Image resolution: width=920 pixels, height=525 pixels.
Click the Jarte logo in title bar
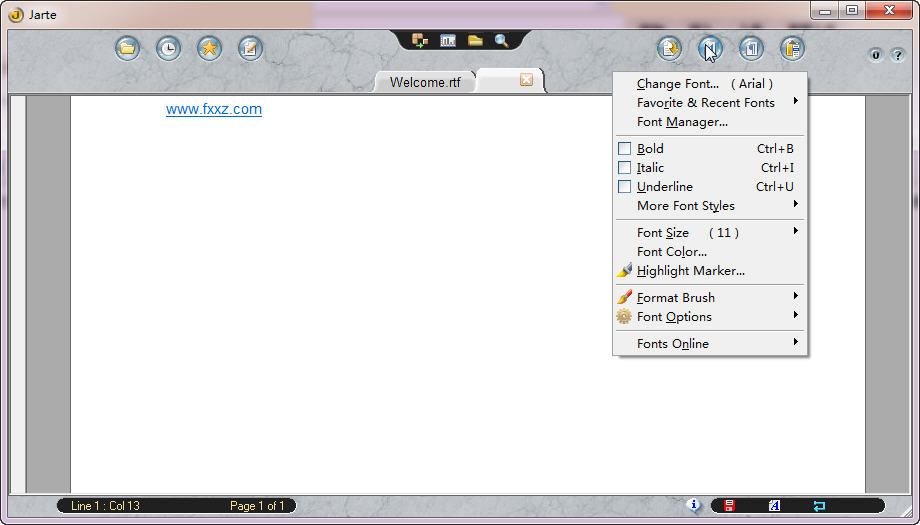(x=16, y=15)
